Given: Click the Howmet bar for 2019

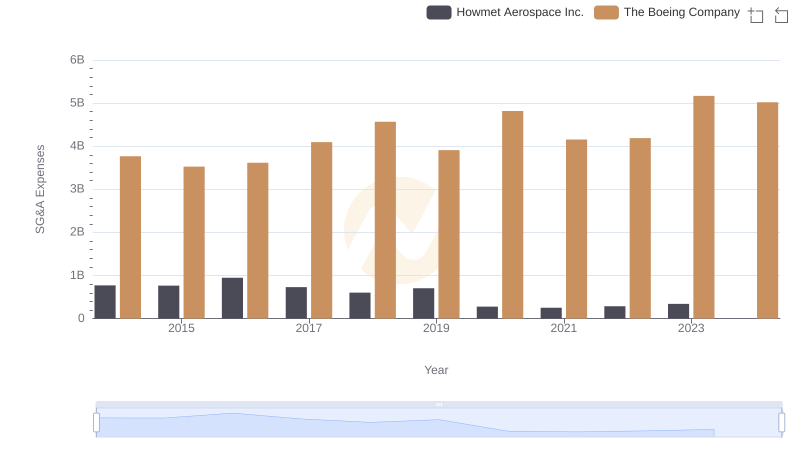Looking at the screenshot, I should click(423, 303).
